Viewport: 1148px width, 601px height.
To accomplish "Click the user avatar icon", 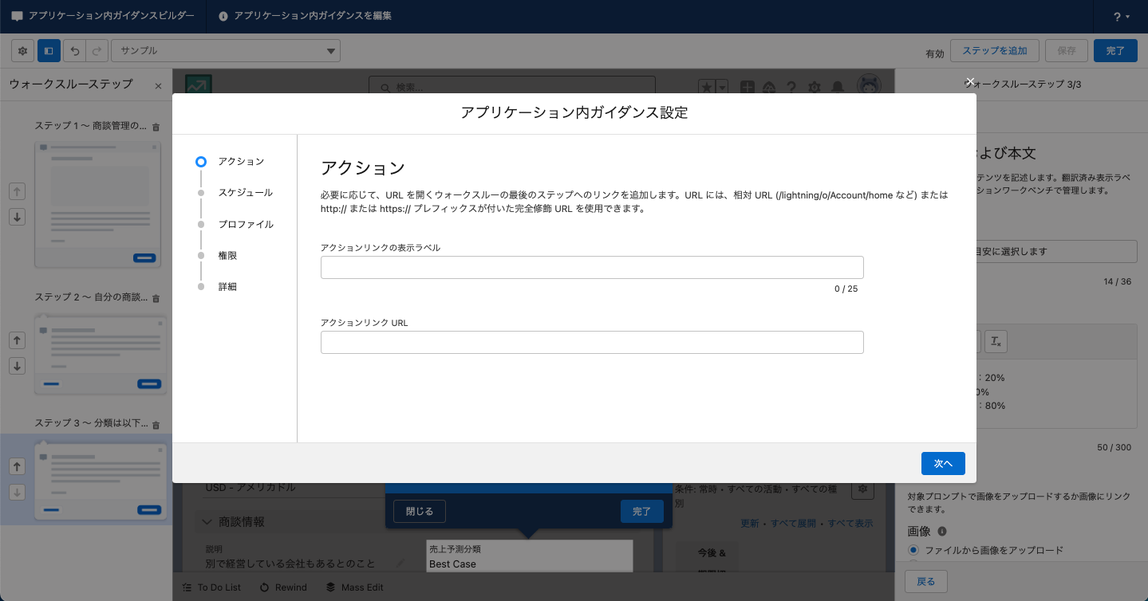I will tap(869, 85).
